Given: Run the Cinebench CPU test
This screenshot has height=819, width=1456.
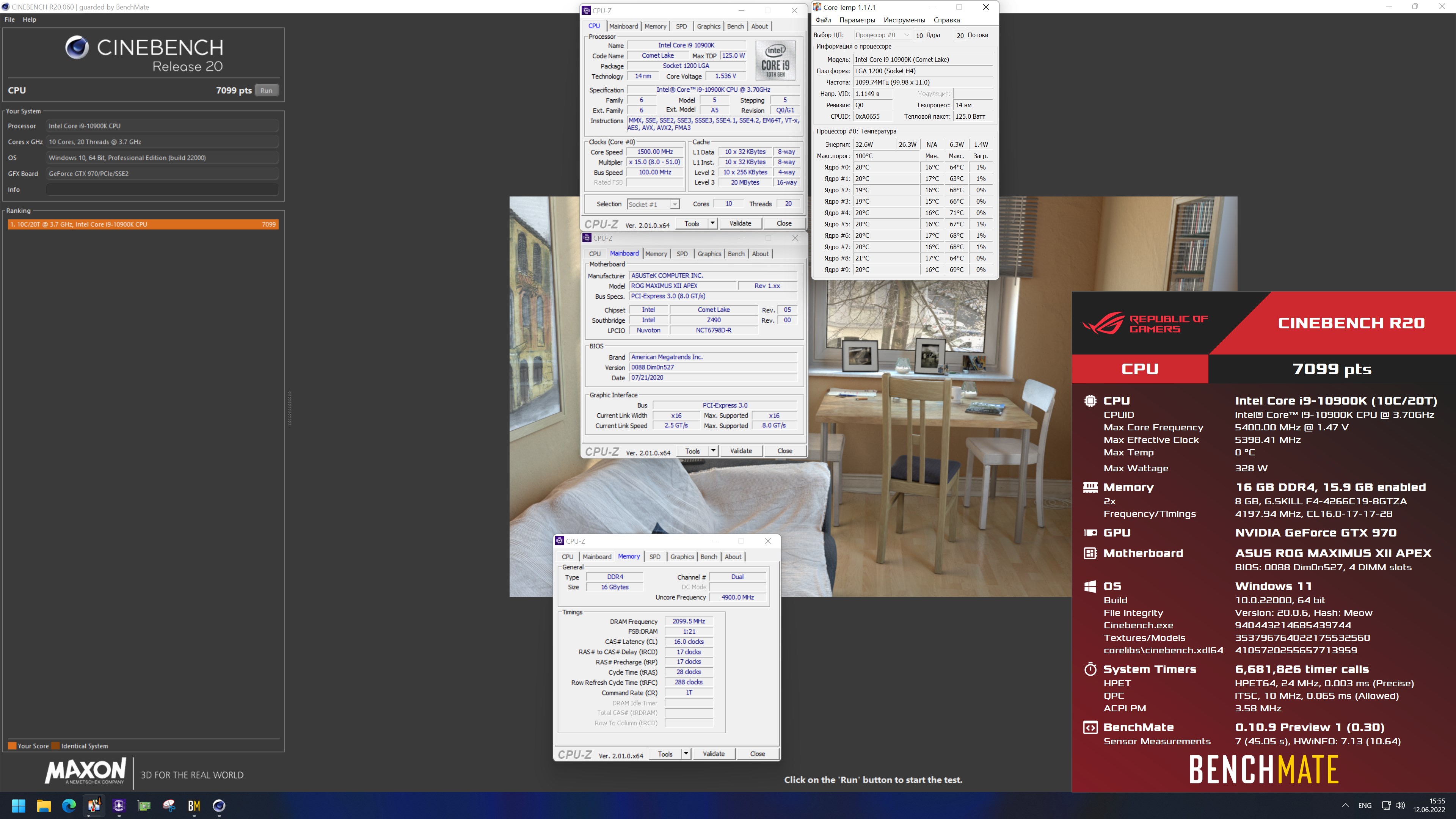Looking at the screenshot, I should coord(266,91).
